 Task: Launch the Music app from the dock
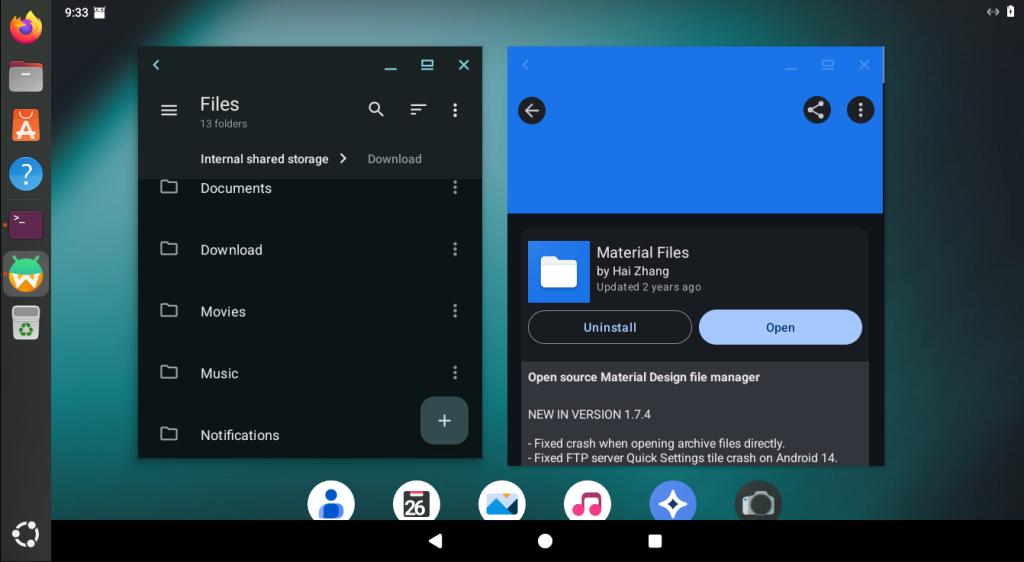(x=587, y=503)
